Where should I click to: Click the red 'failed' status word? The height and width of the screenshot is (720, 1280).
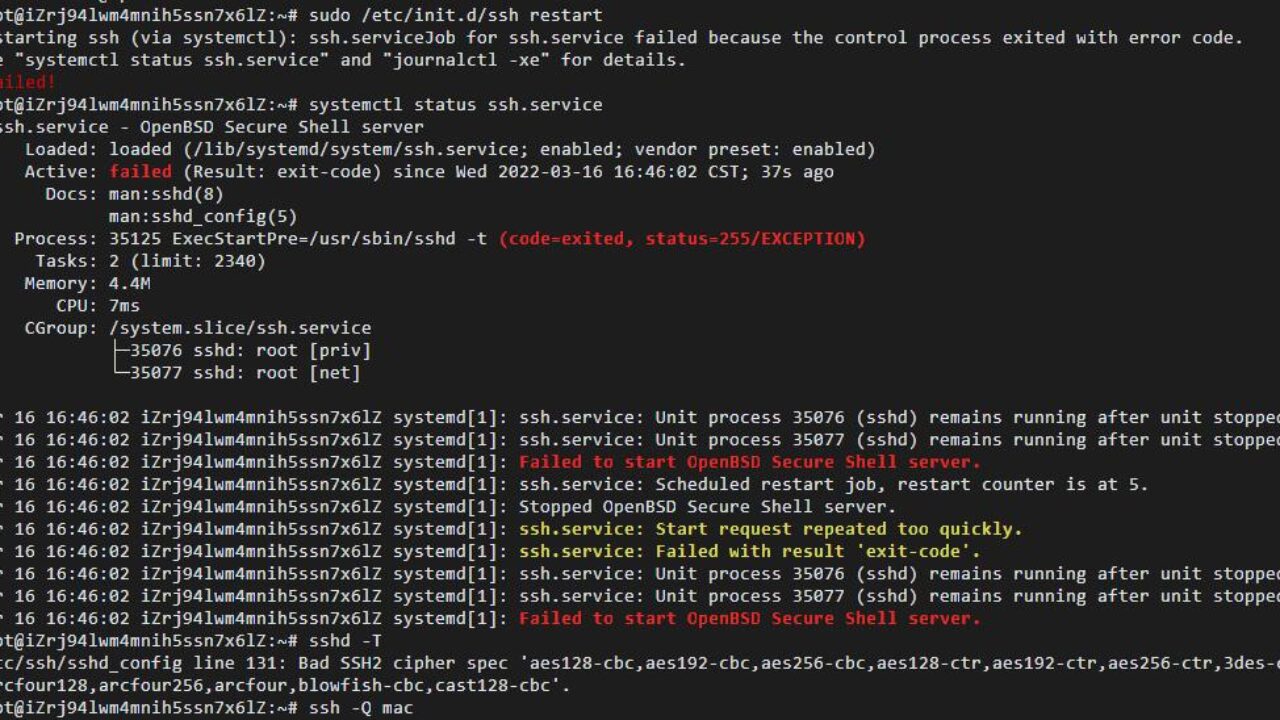(x=141, y=171)
